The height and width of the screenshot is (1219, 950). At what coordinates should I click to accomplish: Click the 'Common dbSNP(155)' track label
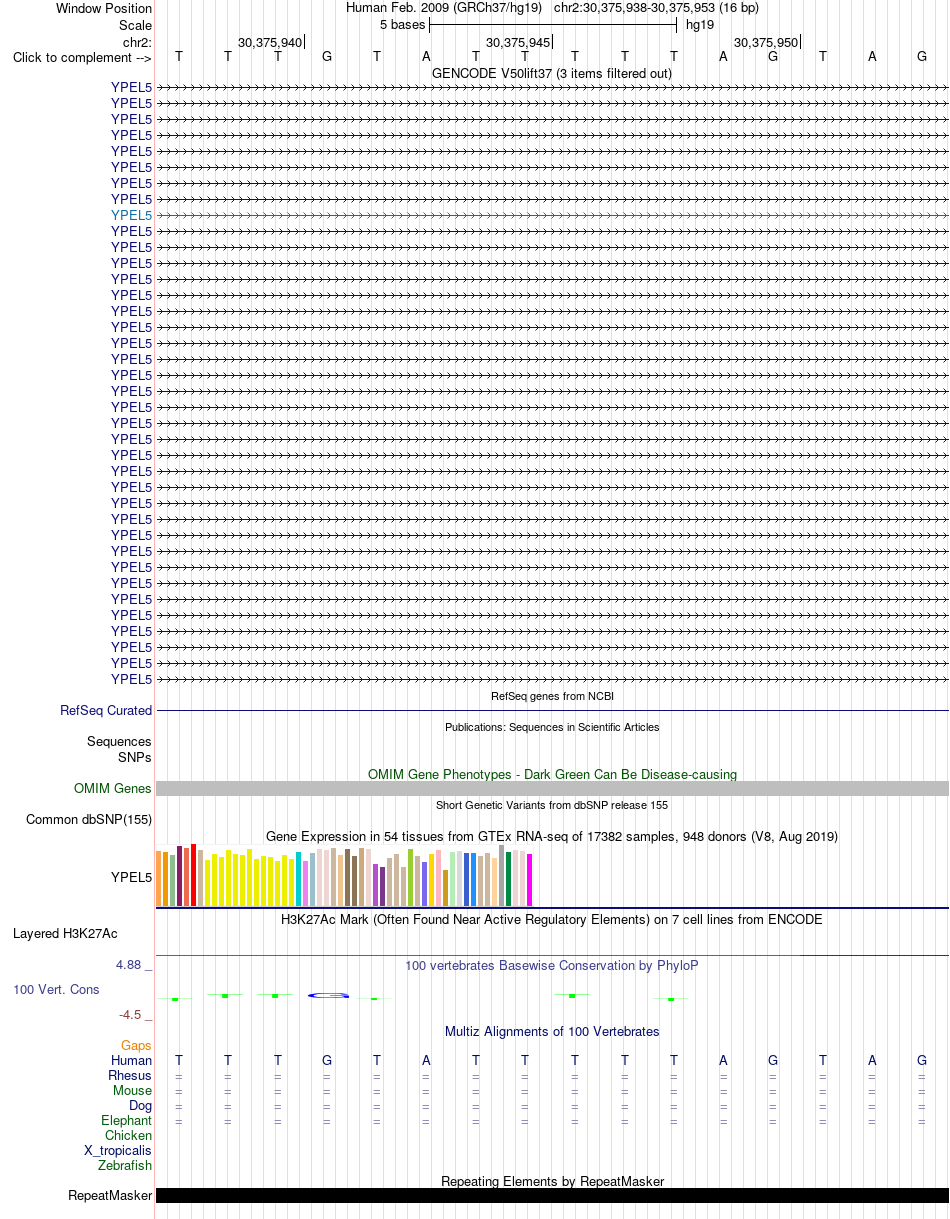89,820
